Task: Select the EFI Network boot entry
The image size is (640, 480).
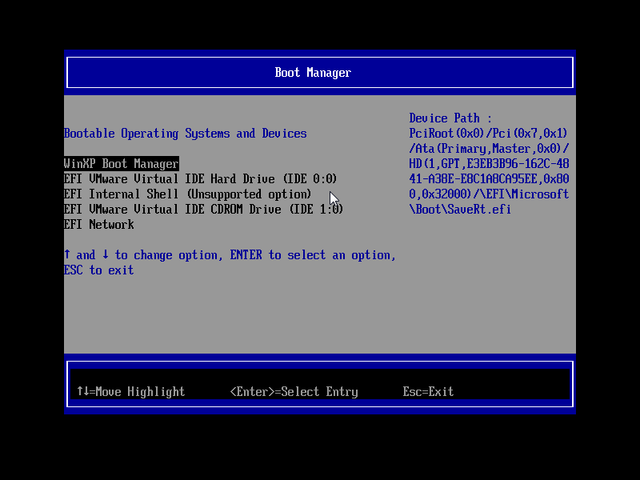Action: 99,224
